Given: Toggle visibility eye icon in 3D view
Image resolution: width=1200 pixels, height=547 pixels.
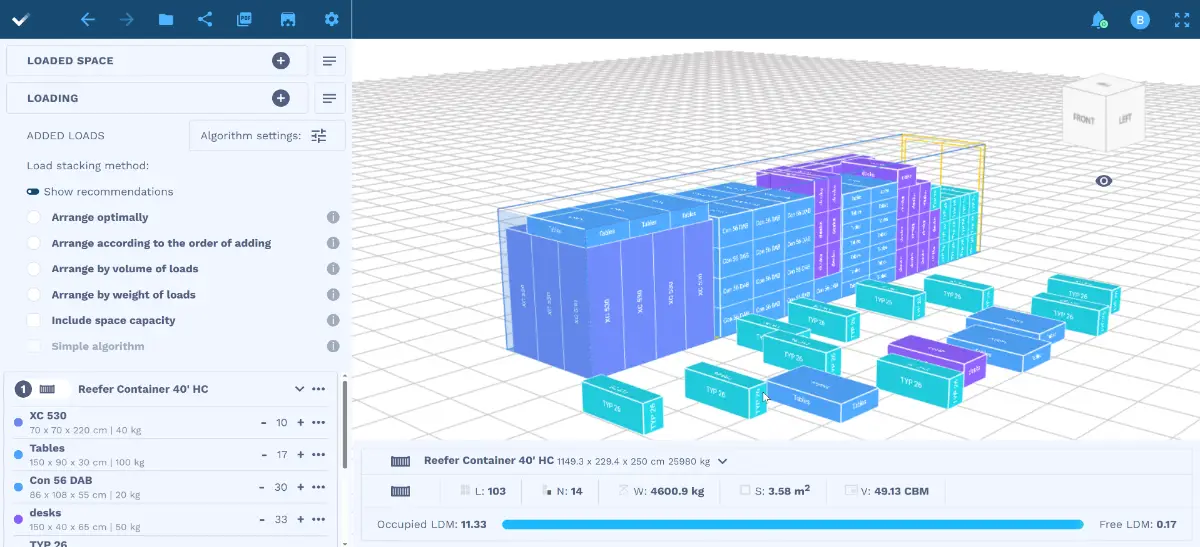Looking at the screenshot, I should click(x=1103, y=181).
